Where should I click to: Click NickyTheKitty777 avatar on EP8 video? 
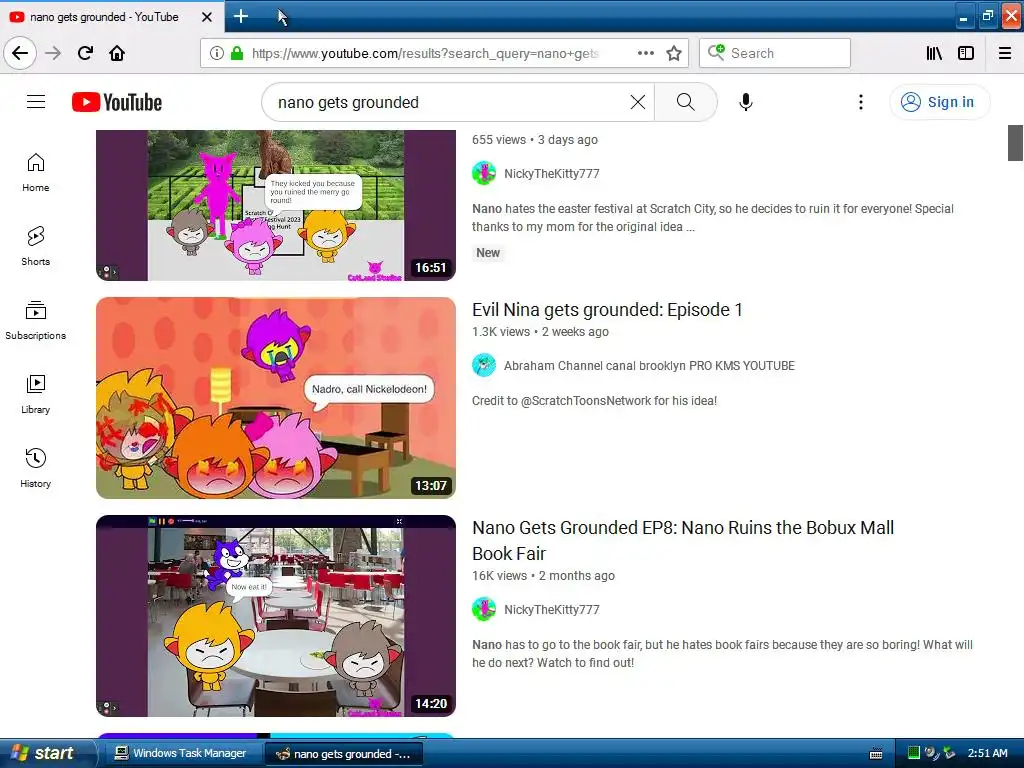[x=484, y=609]
